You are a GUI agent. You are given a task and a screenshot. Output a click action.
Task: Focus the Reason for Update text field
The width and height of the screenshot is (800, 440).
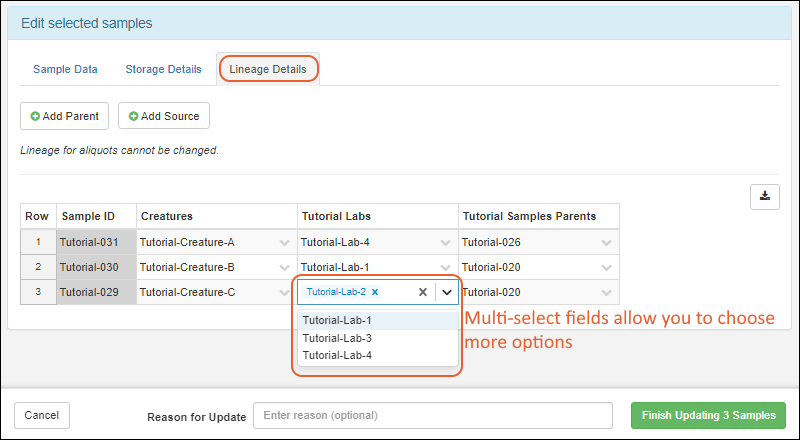pyautogui.click(x=432, y=416)
